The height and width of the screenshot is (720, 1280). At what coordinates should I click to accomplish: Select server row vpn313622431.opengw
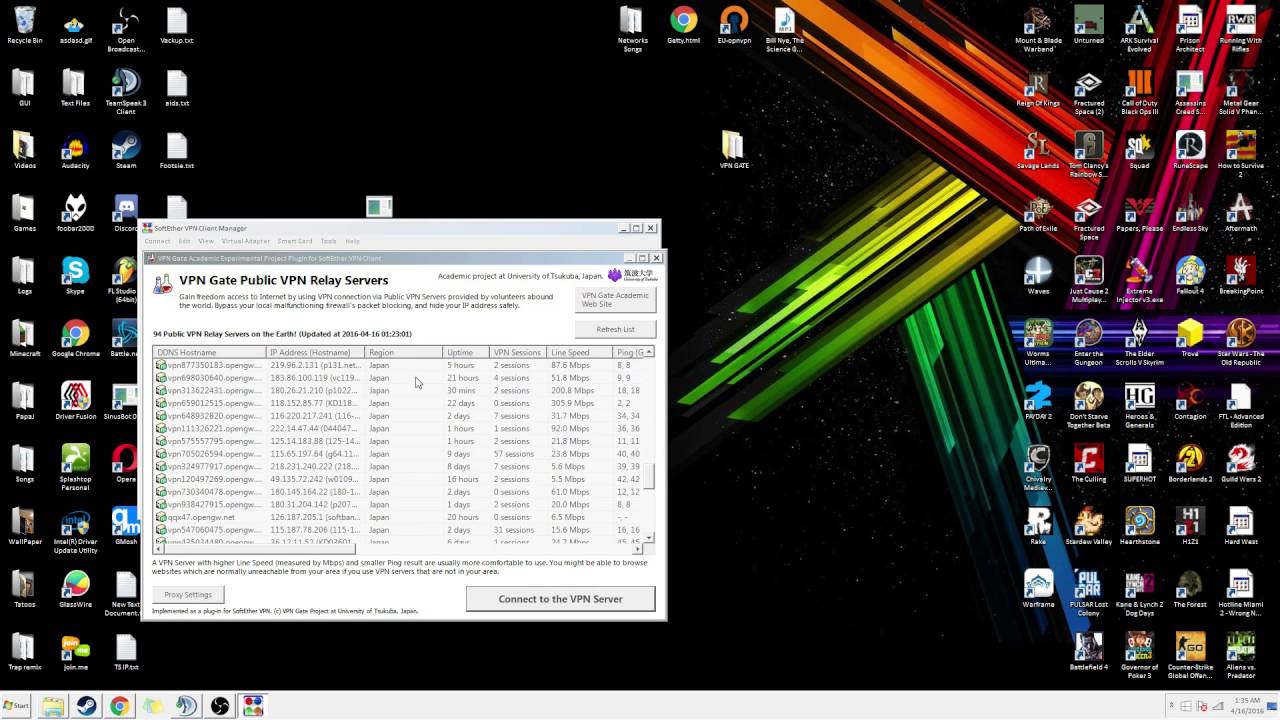tap(399, 390)
